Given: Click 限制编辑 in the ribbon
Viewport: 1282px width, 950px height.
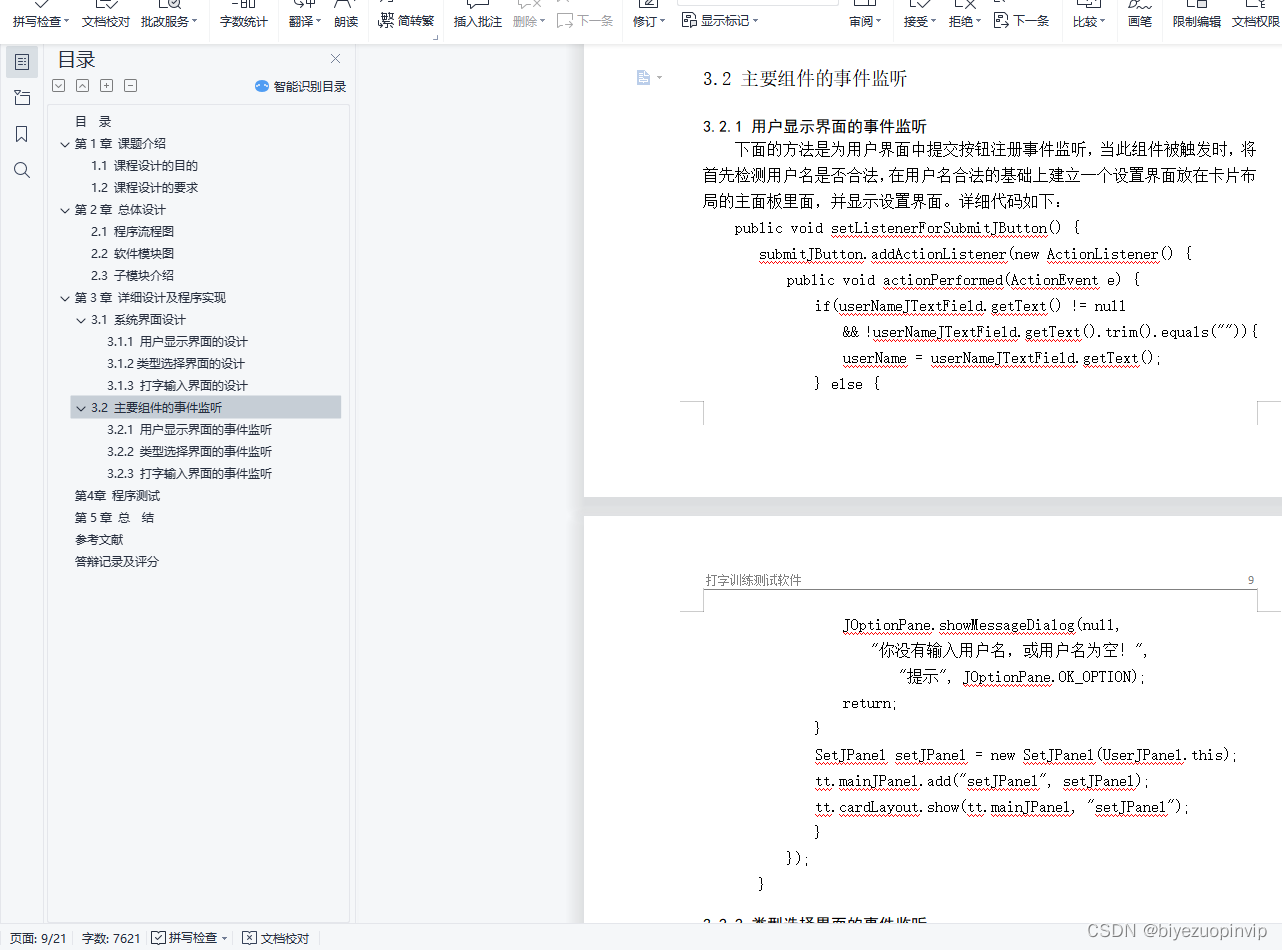Looking at the screenshot, I should click(x=1197, y=21).
